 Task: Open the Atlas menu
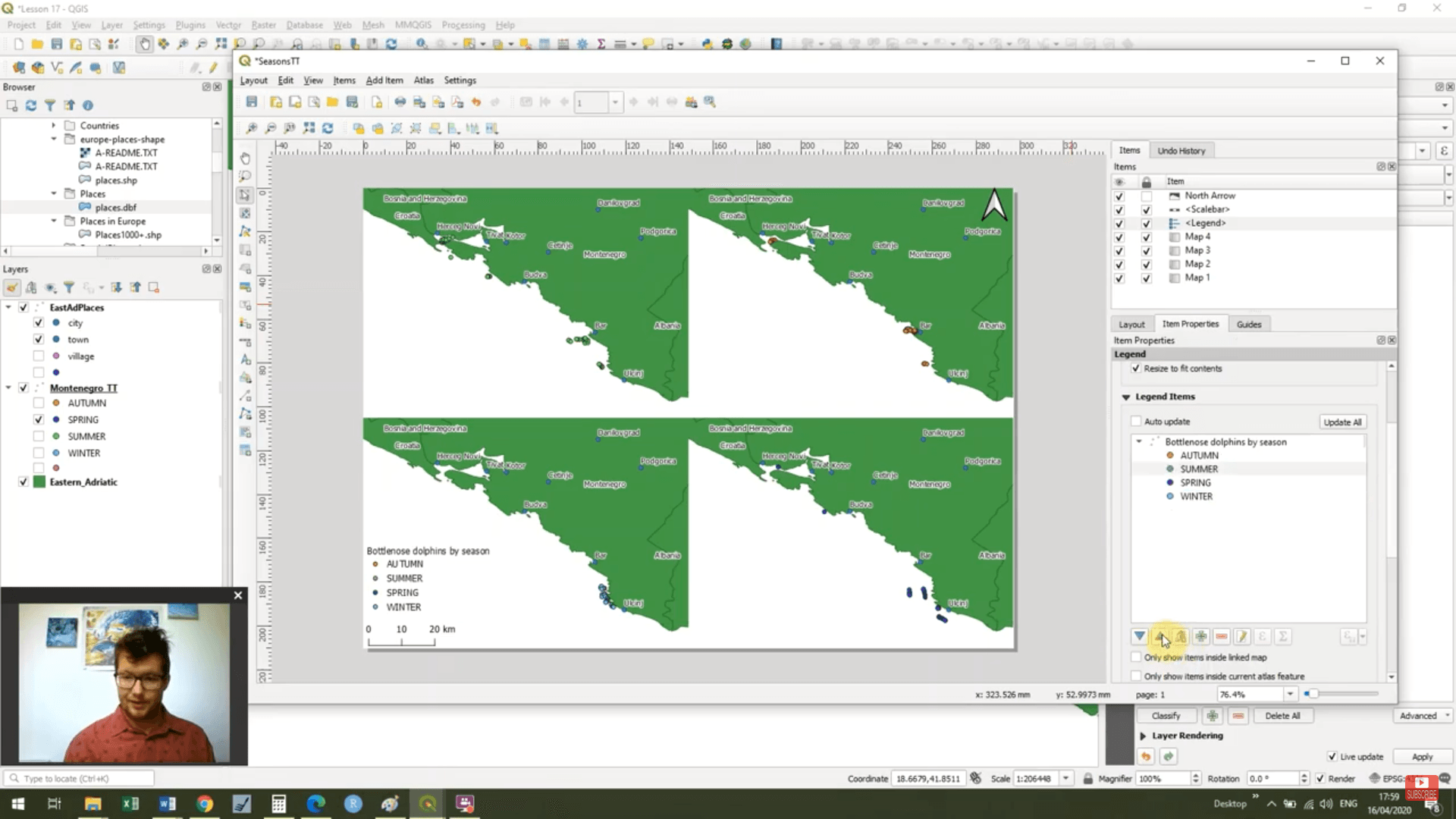point(423,80)
